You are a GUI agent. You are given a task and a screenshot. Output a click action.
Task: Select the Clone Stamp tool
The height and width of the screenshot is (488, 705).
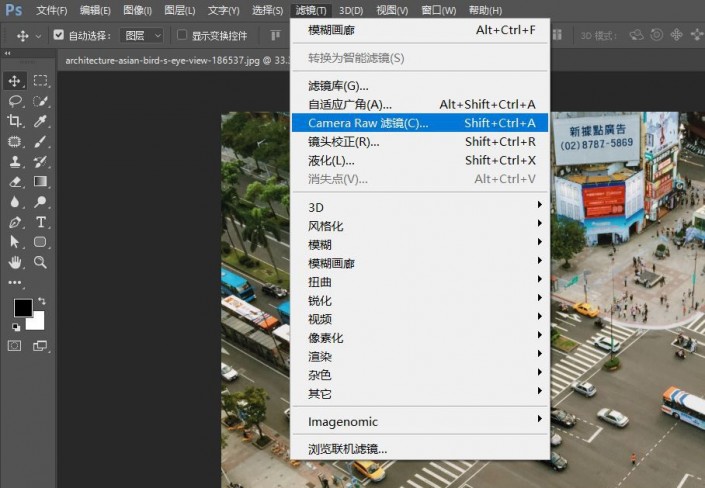click(14, 161)
